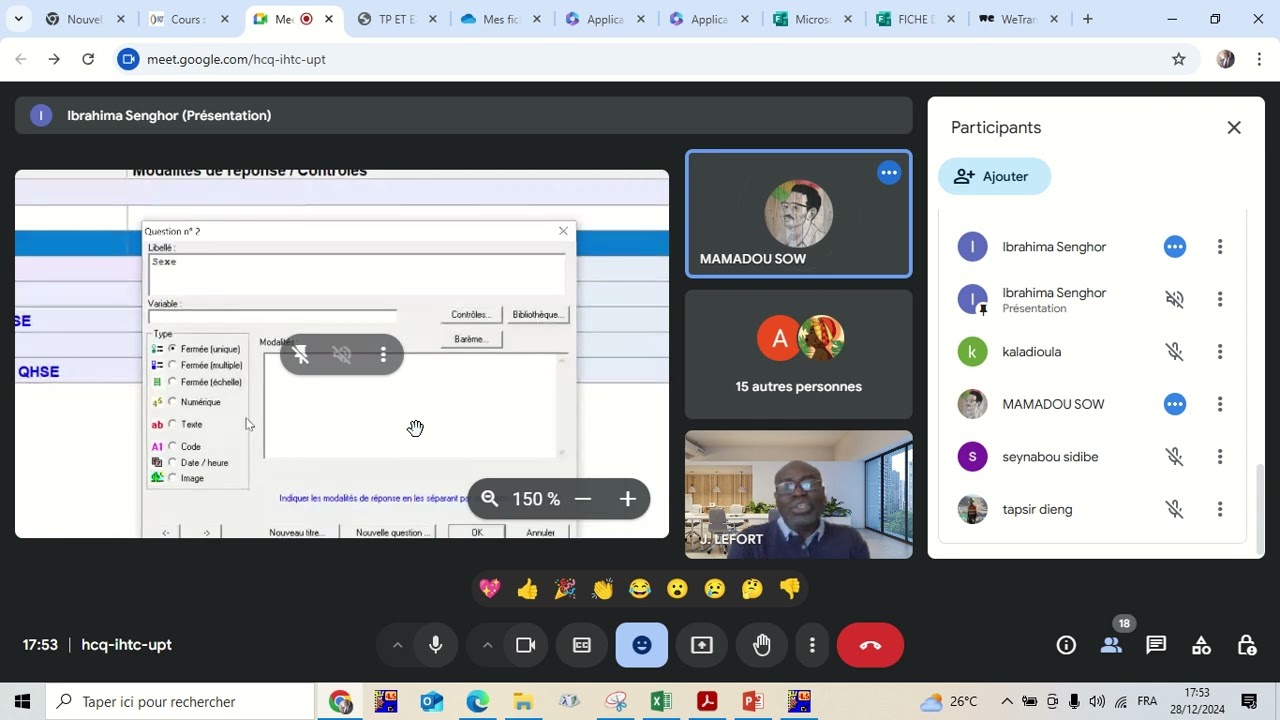Zoom out the presentation view
Screen dimensions: 1280x720
point(583,499)
